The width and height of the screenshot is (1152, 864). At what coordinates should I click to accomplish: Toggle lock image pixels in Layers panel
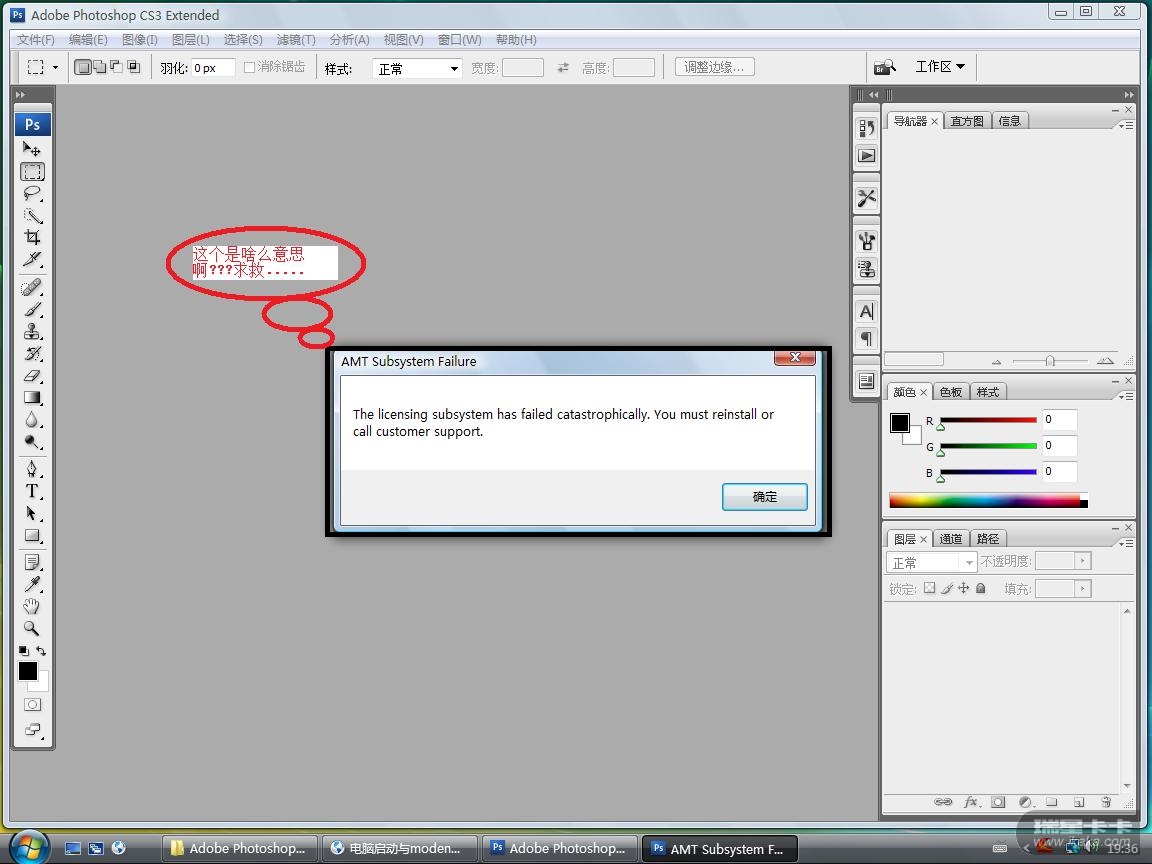947,588
